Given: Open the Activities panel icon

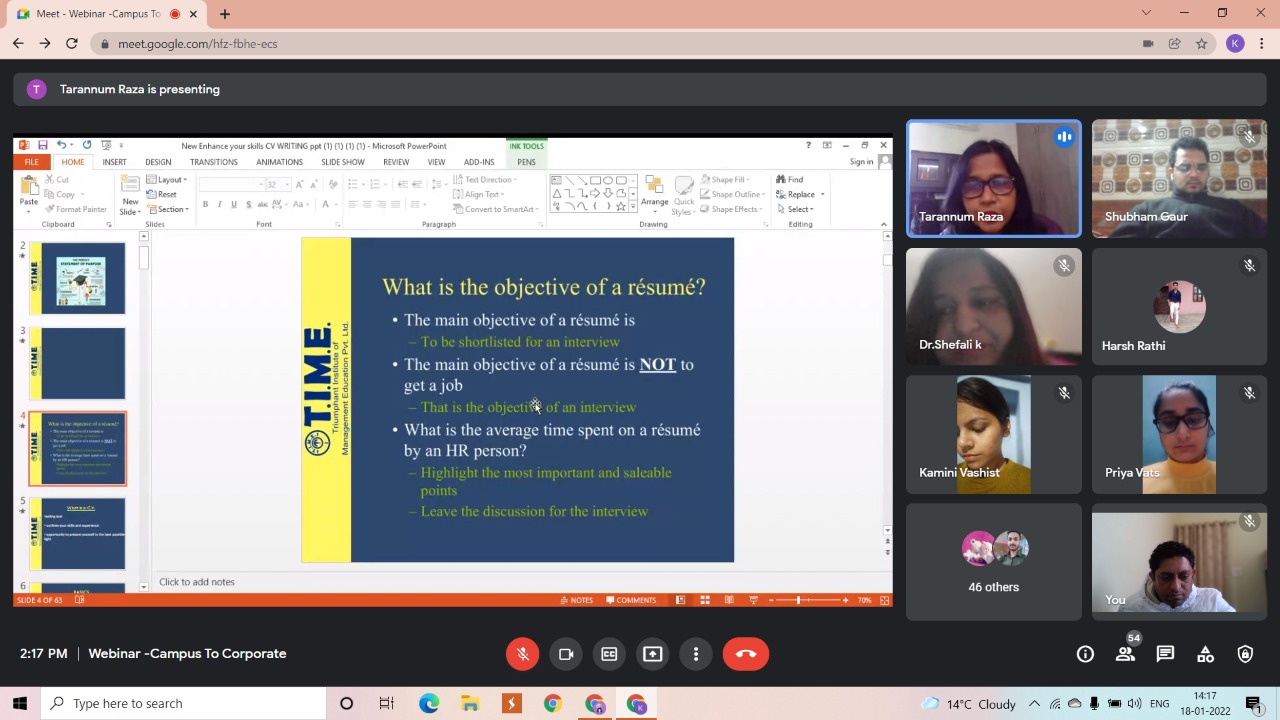Looking at the screenshot, I should click(x=1205, y=654).
